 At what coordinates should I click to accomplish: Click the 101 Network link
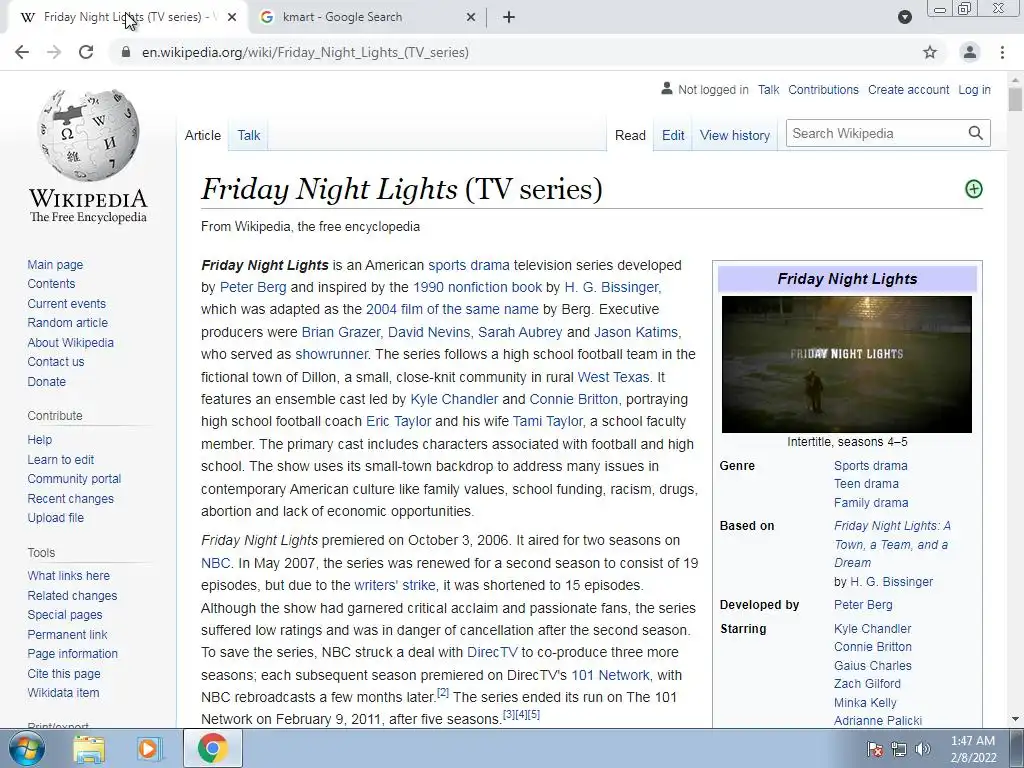click(610, 675)
